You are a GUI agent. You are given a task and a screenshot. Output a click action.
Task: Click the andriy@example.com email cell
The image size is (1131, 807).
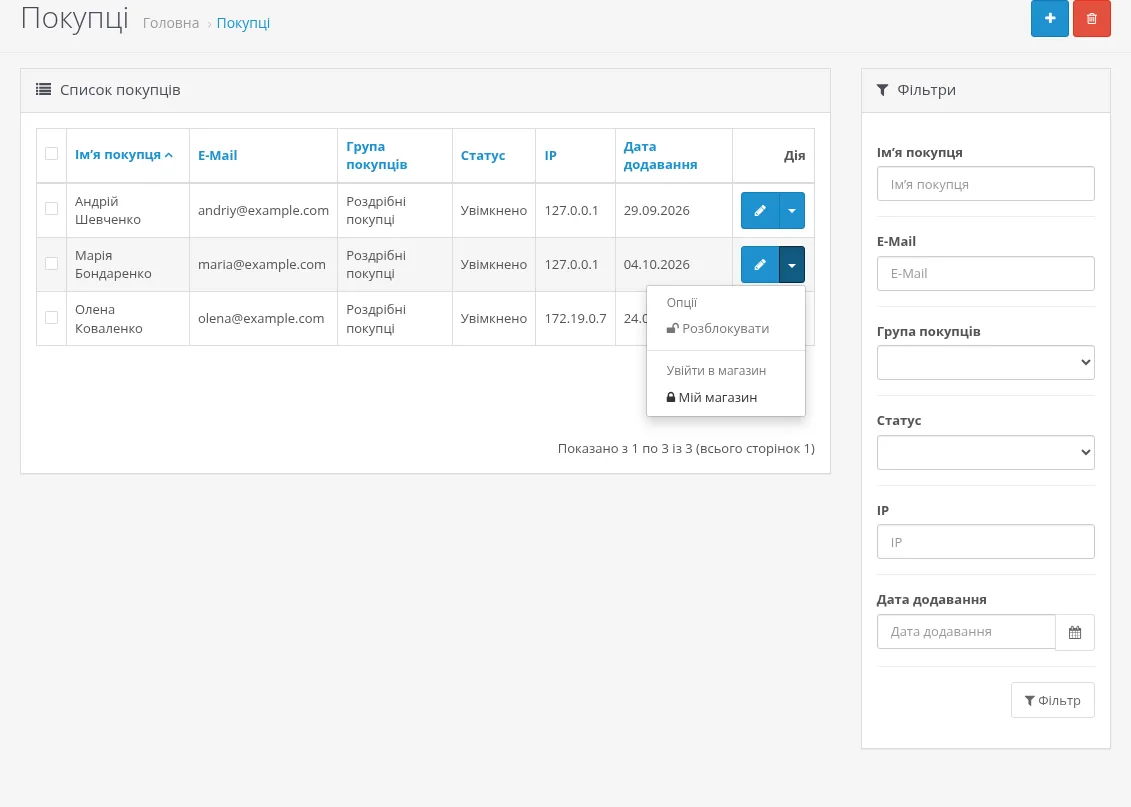click(263, 211)
